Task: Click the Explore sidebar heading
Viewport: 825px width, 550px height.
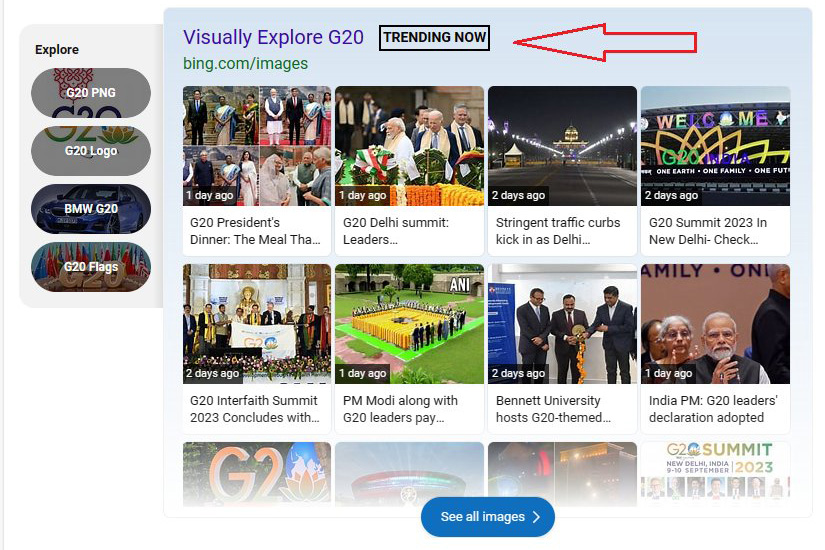Action: 57,50
